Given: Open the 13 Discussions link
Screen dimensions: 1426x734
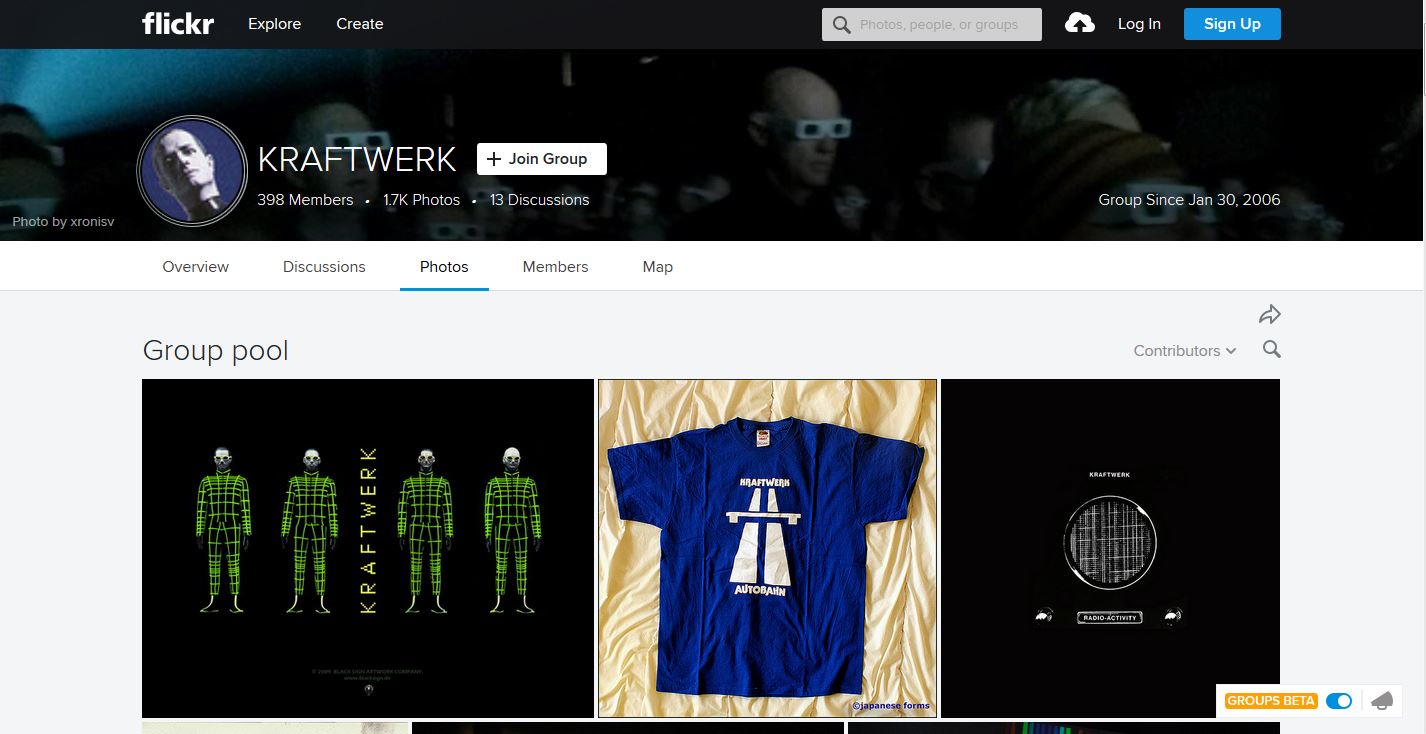Looking at the screenshot, I should [x=539, y=200].
